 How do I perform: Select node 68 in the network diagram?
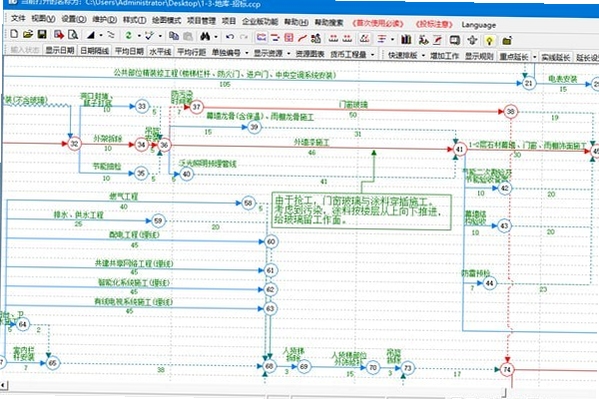(x=269, y=366)
